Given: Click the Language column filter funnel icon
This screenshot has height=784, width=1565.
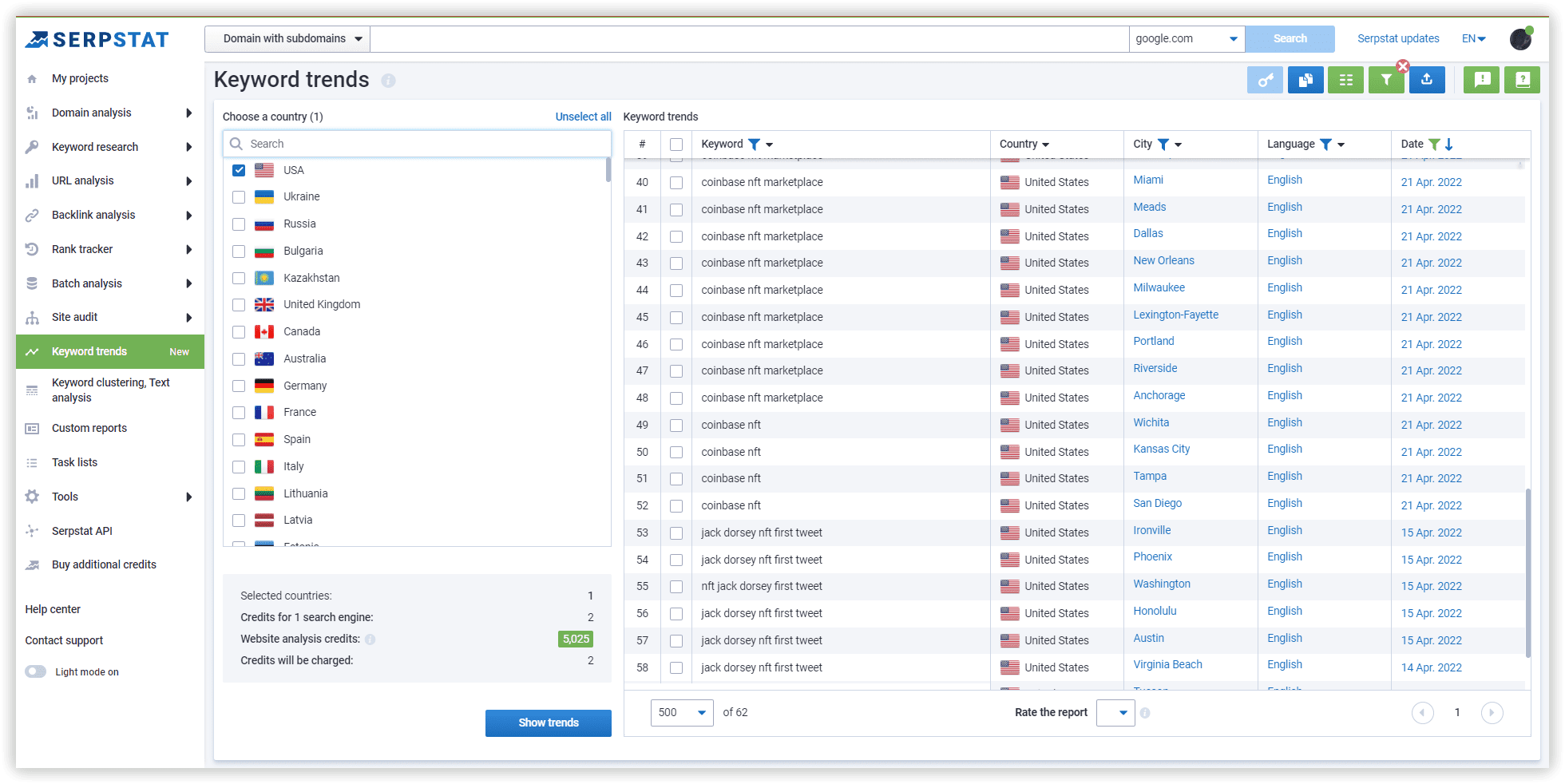Looking at the screenshot, I should click(x=1325, y=145).
